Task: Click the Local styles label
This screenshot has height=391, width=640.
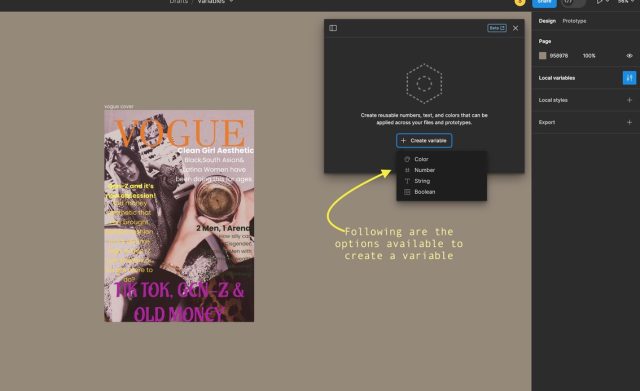Action: (553, 100)
